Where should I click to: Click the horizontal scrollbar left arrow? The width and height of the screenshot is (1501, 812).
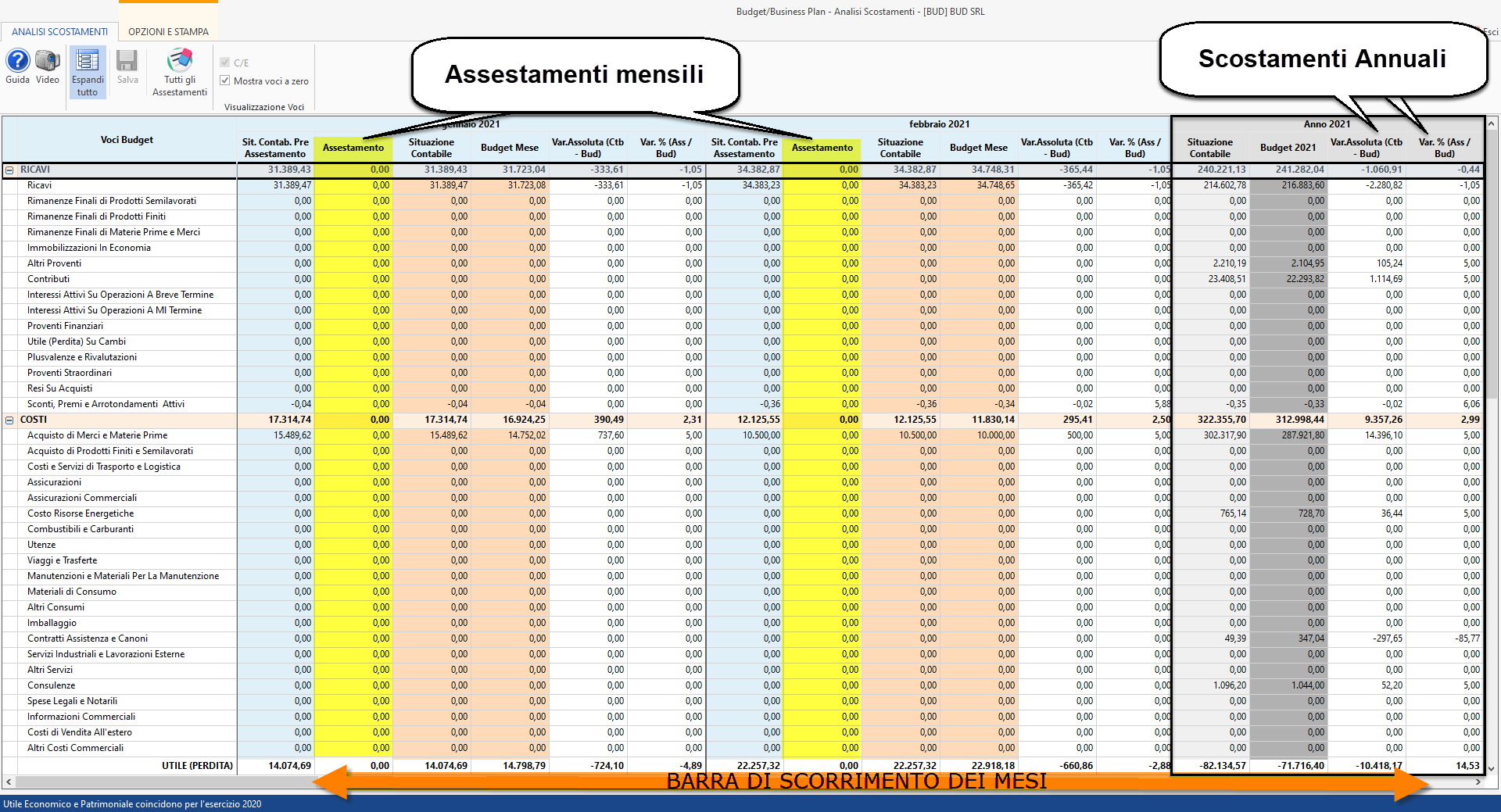(9, 782)
